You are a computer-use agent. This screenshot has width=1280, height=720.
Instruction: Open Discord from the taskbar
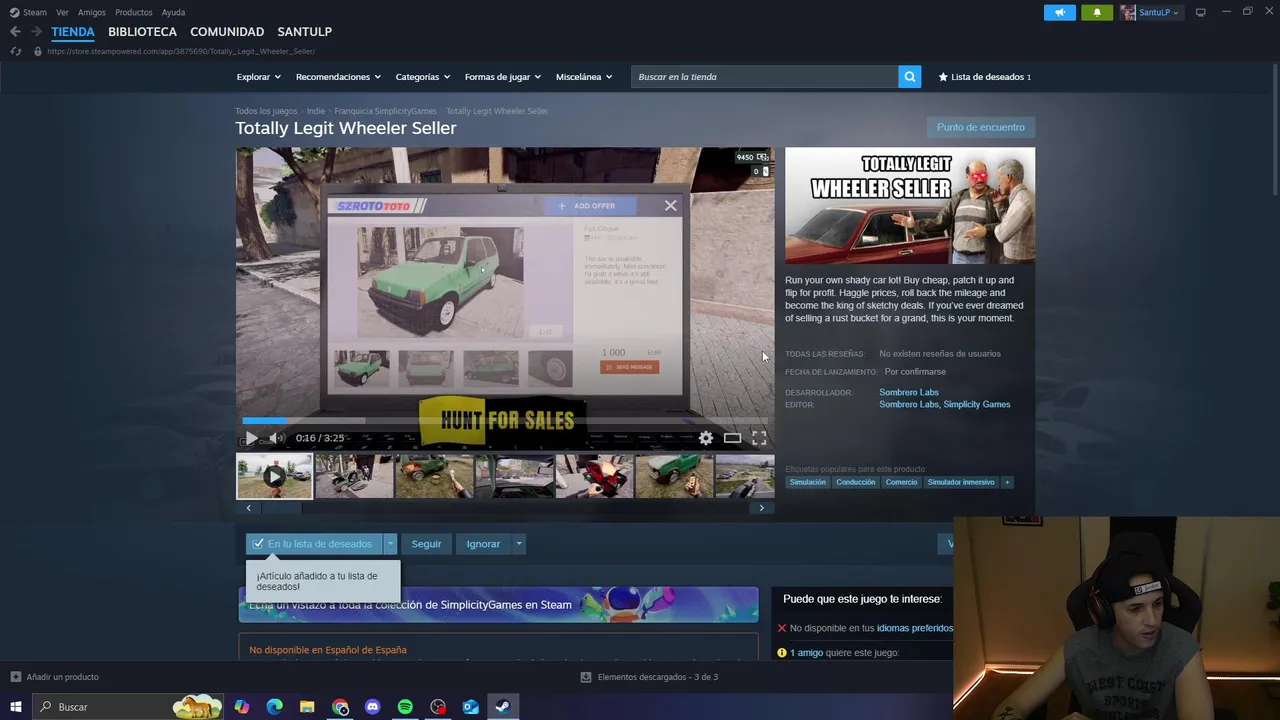click(x=373, y=707)
